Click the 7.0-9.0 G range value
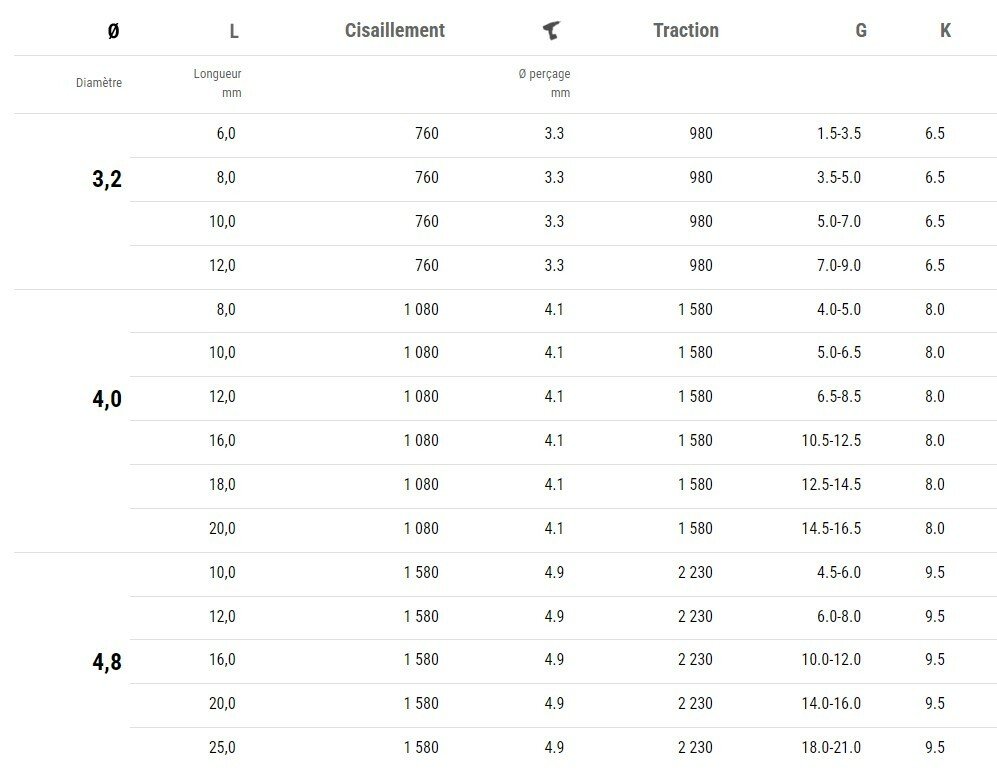Viewport: 997px width, 770px height. [838, 265]
